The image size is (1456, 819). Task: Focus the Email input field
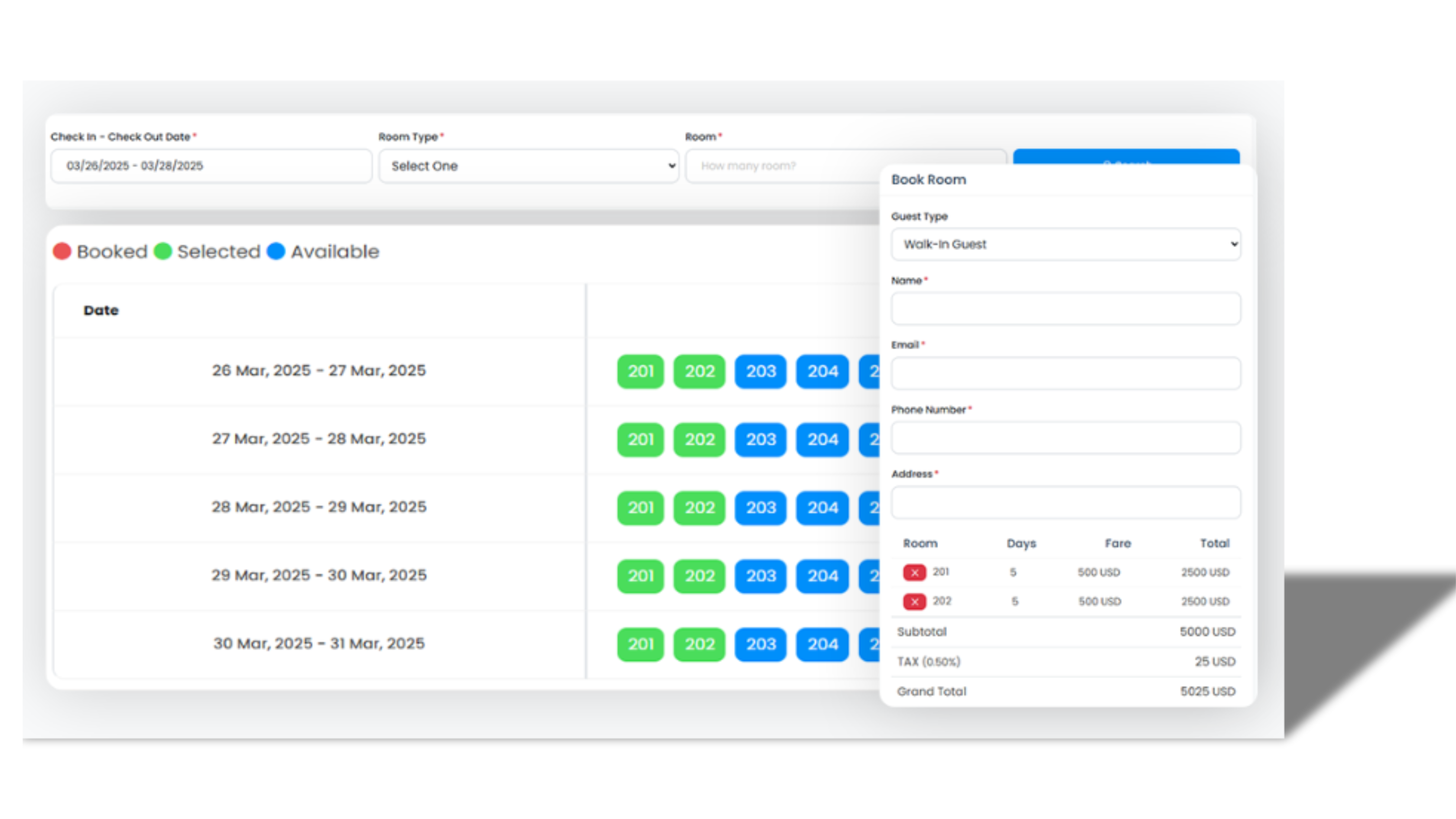pos(1066,373)
